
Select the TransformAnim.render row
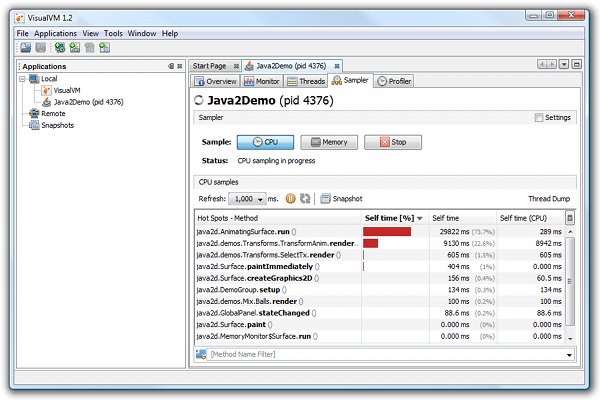point(380,243)
